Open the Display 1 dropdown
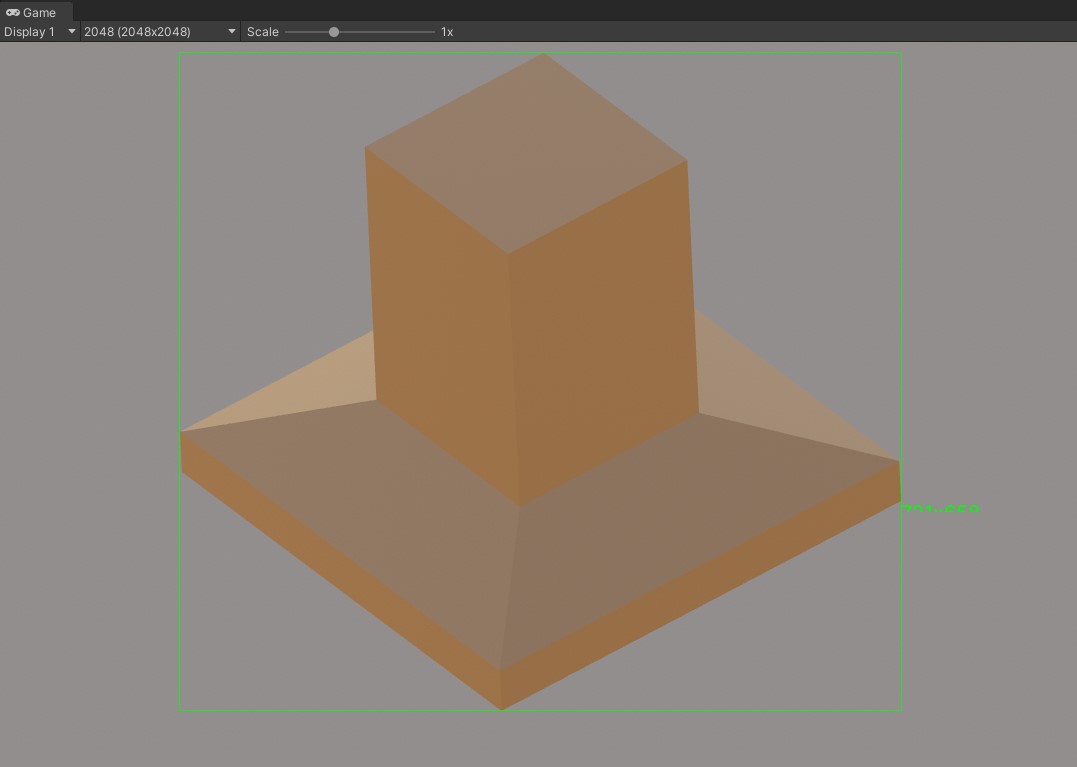1077x767 pixels. tap(28, 31)
